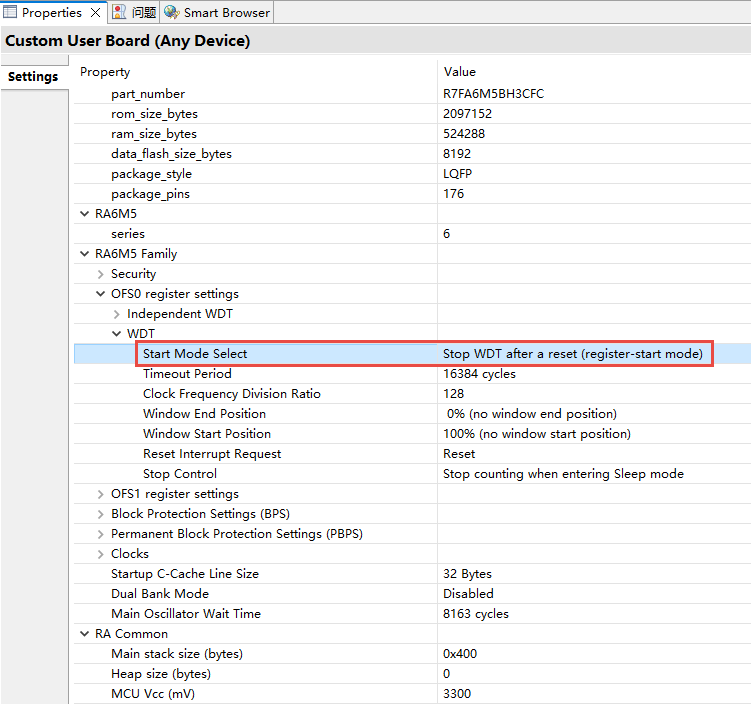Click the data flash value 8192
The height and width of the screenshot is (704, 751).
(457, 154)
